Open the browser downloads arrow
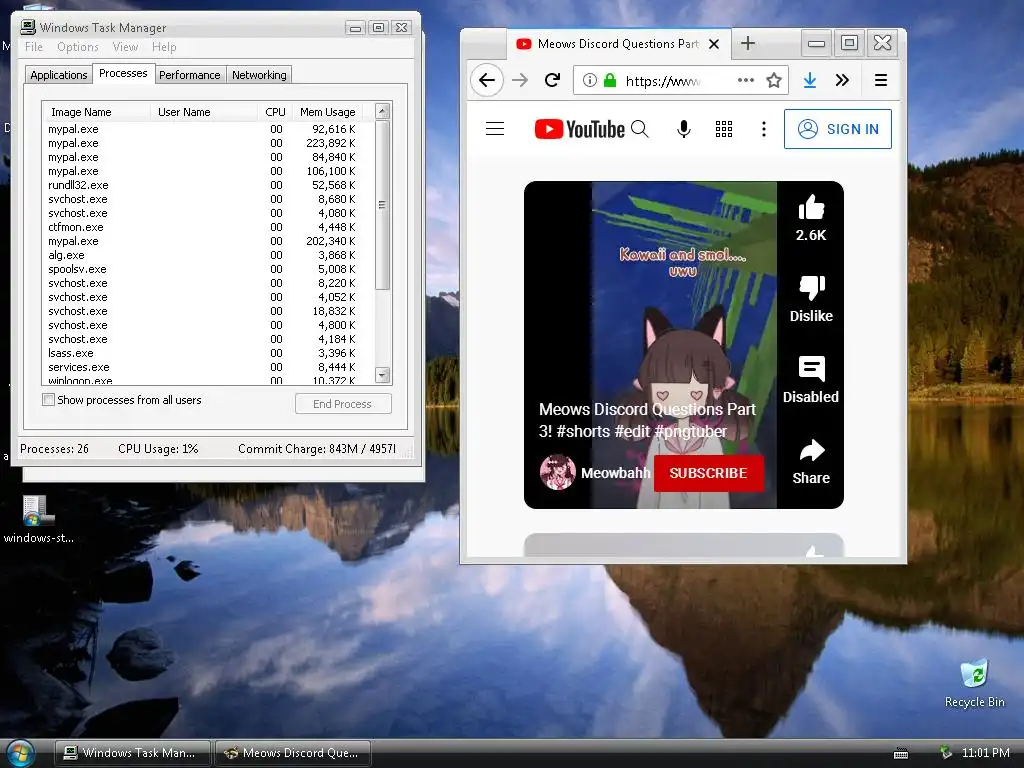 (810, 80)
